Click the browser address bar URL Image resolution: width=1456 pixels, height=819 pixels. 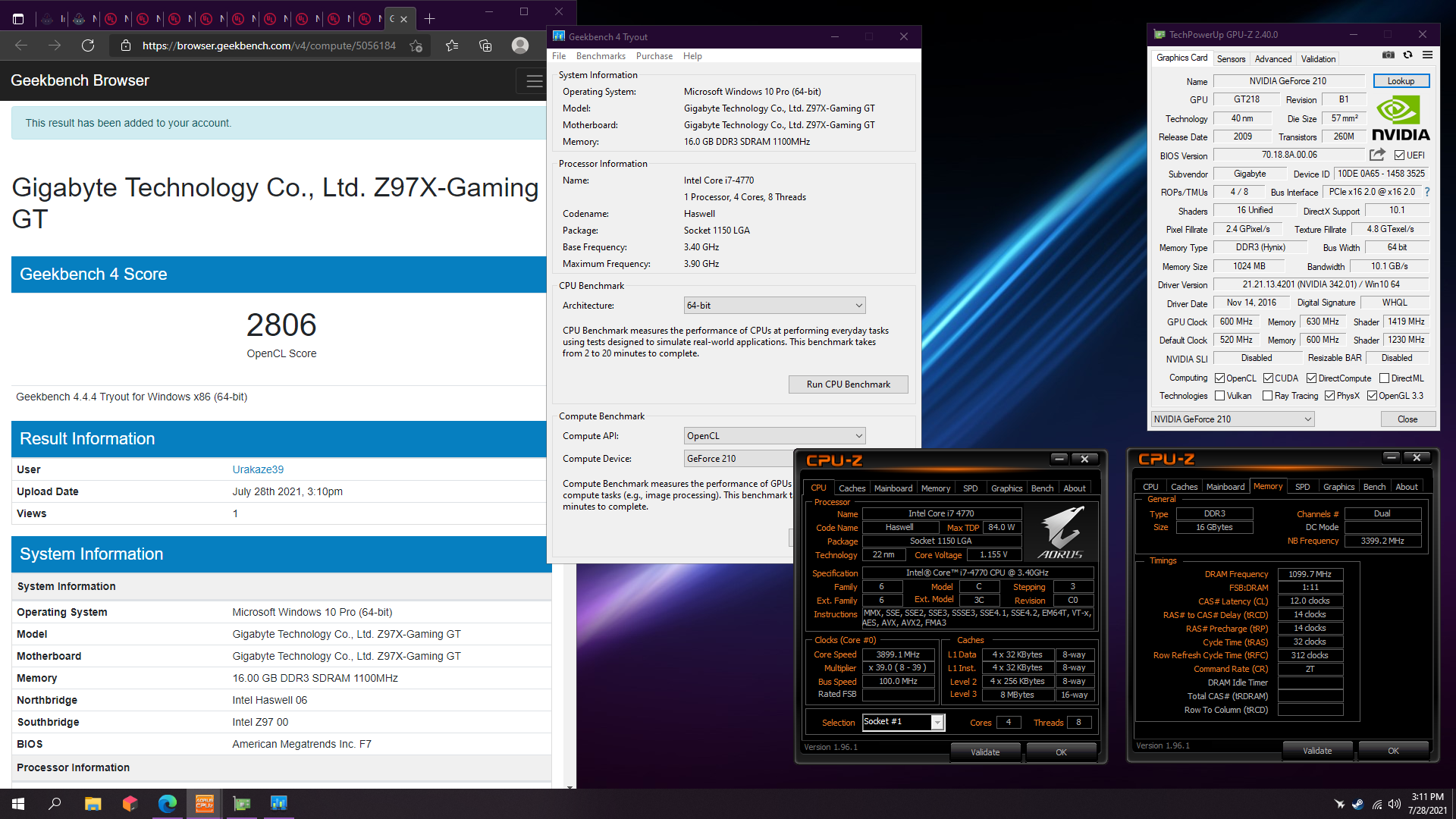point(269,45)
